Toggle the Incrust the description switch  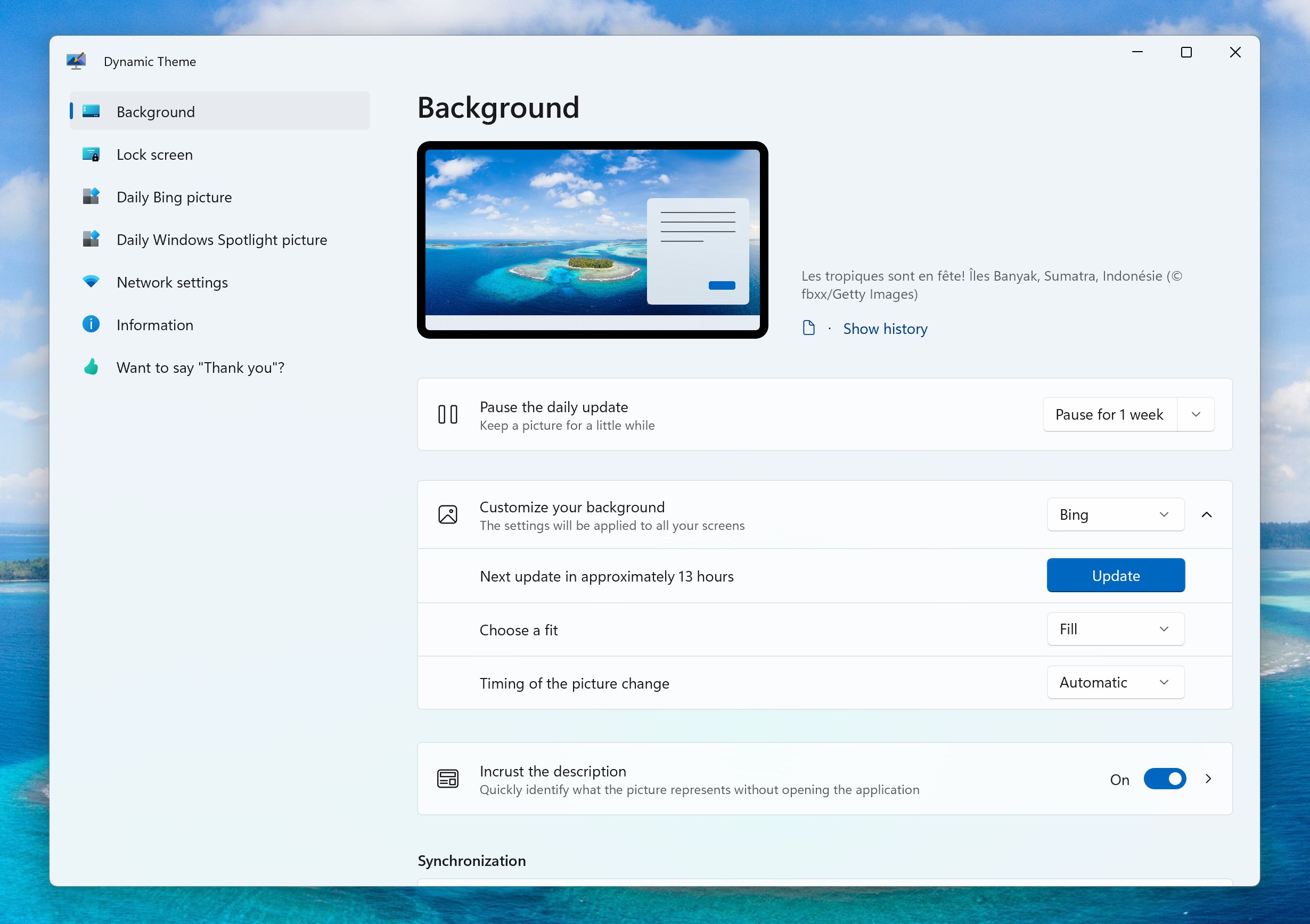point(1164,779)
